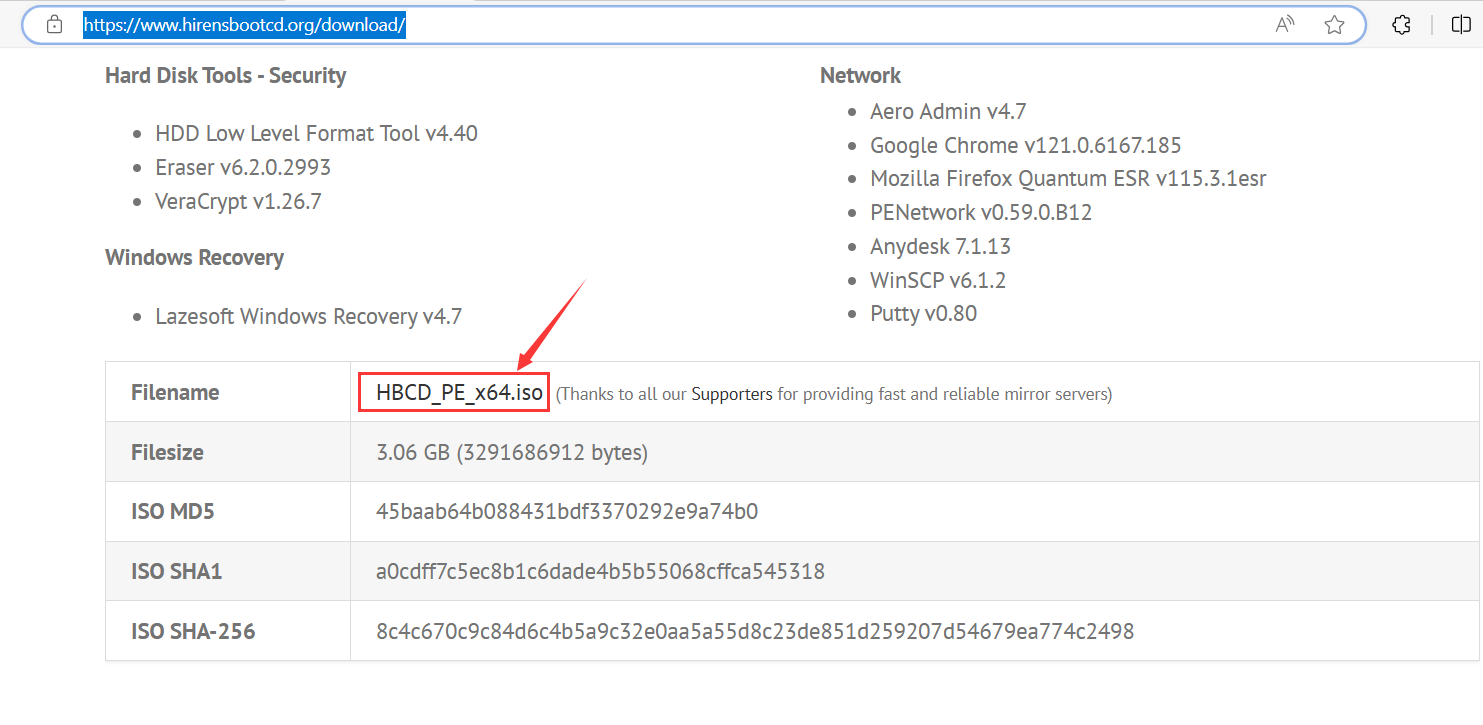
Task: Click the Google Chrome v121.0.6167.185 entry
Action: [1025, 145]
